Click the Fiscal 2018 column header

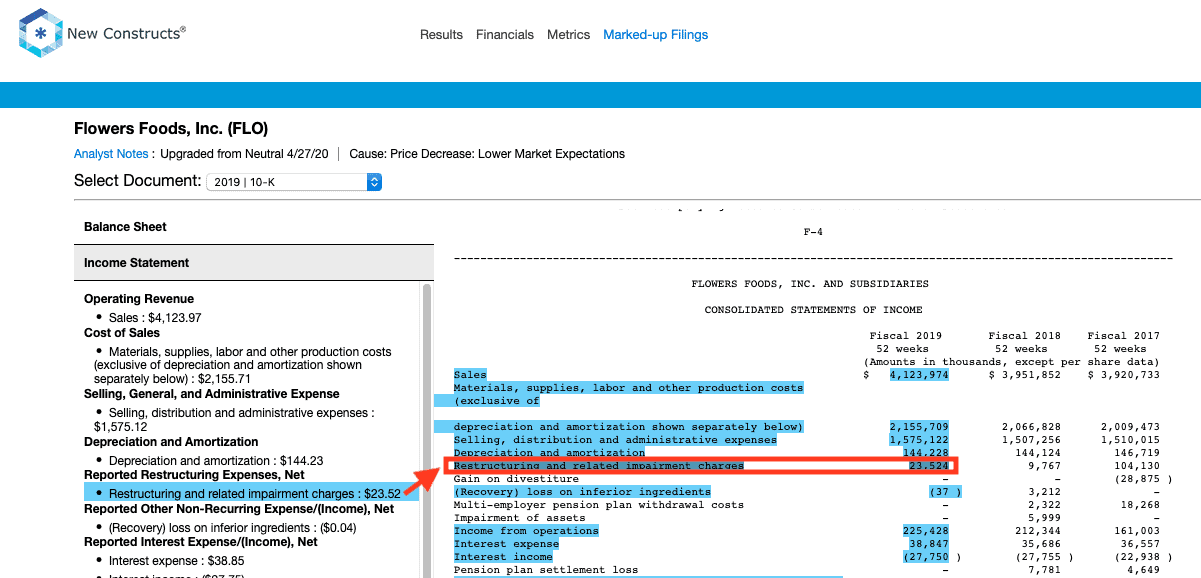tap(1025, 336)
